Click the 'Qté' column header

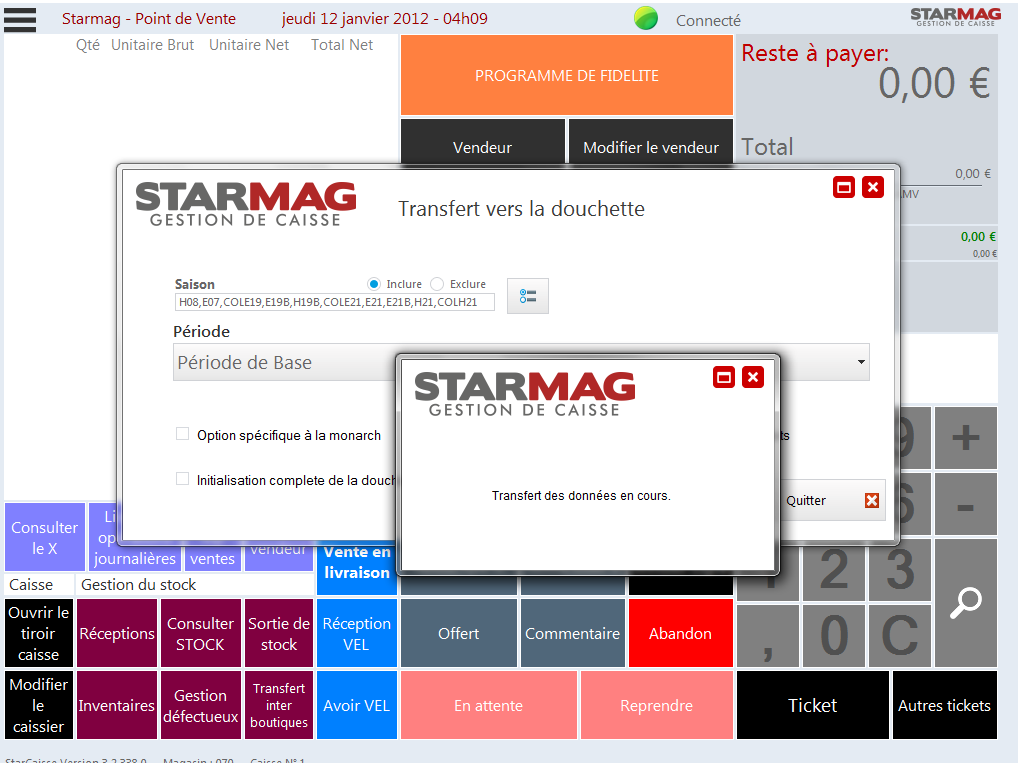pyautogui.click(x=88, y=45)
